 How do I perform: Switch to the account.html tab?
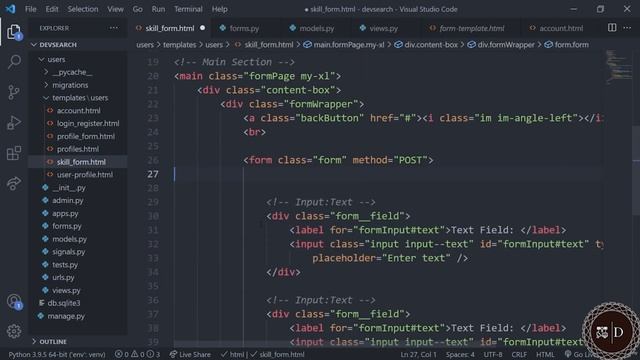pos(561,28)
